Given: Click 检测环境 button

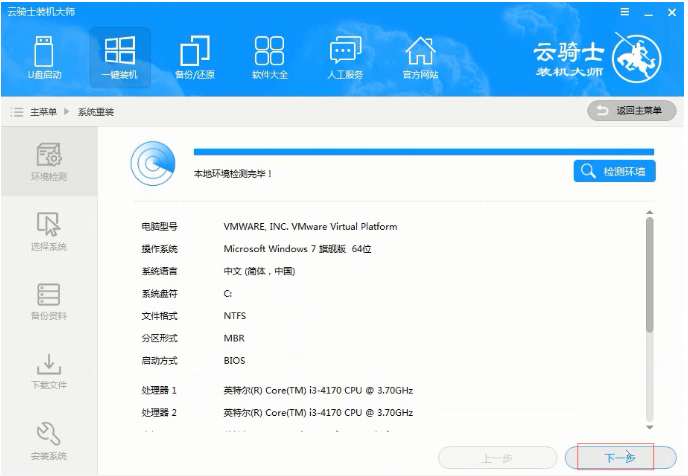Looking at the screenshot, I should click(614, 171).
